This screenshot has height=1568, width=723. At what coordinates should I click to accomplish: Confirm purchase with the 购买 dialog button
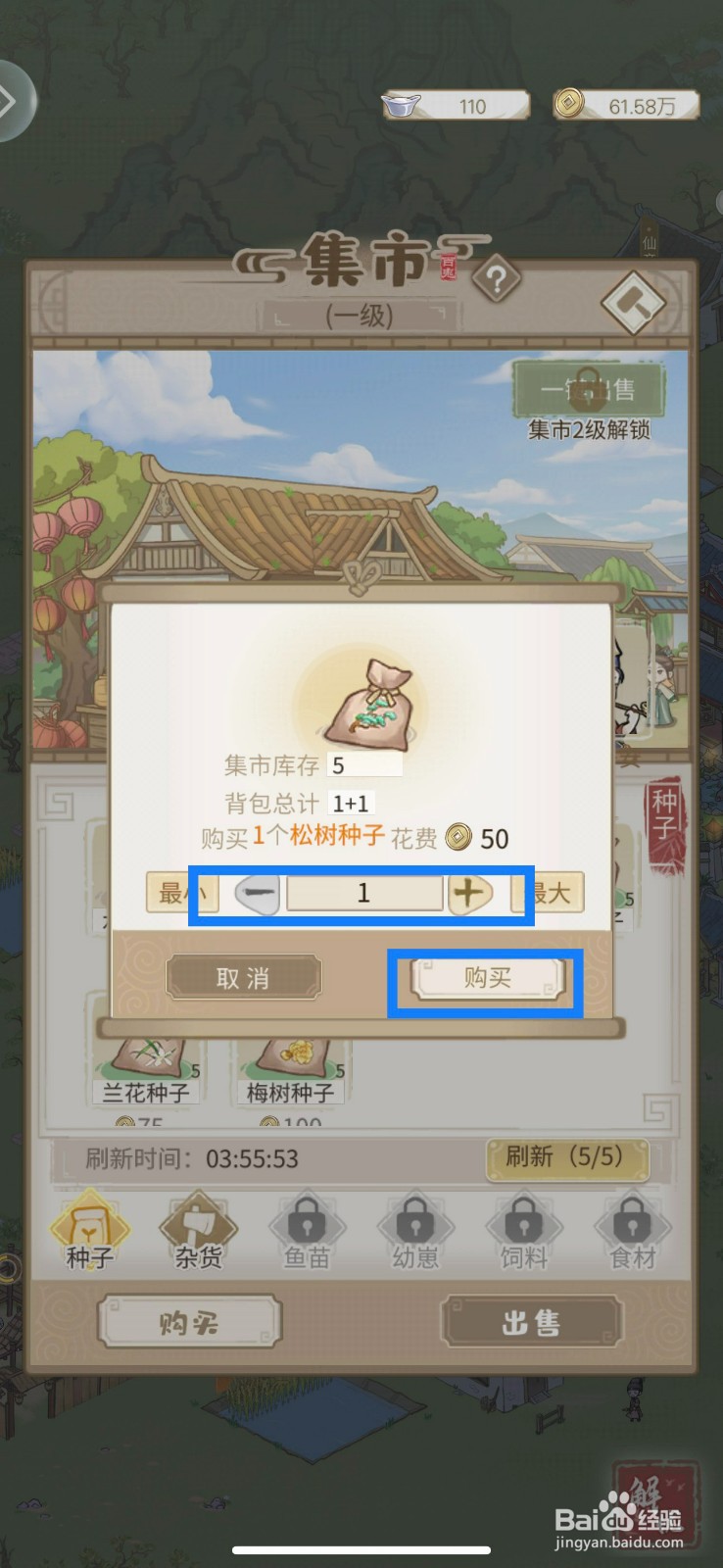[487, 978]
